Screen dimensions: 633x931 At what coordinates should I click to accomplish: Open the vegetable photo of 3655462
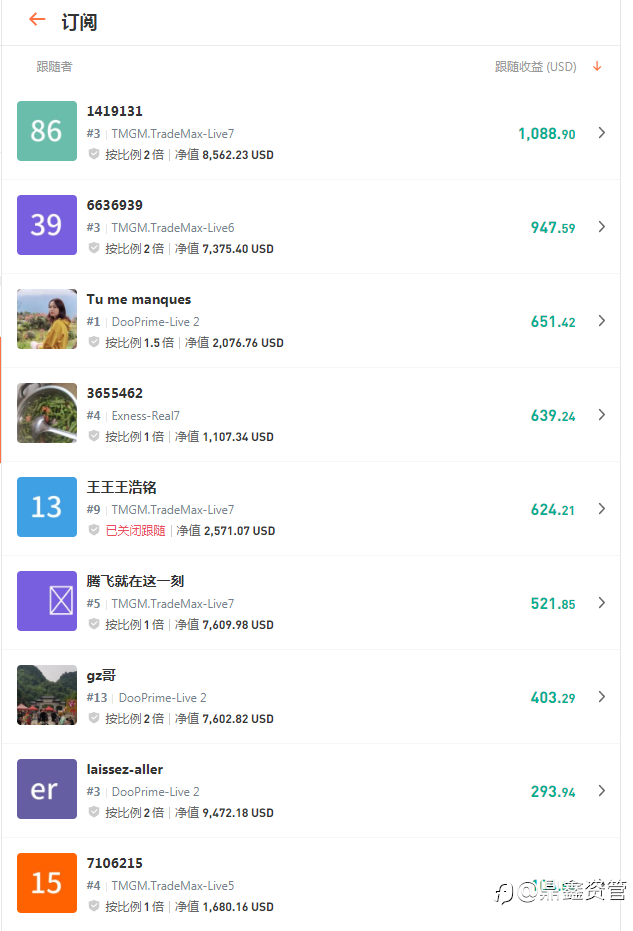coord(47,413)
